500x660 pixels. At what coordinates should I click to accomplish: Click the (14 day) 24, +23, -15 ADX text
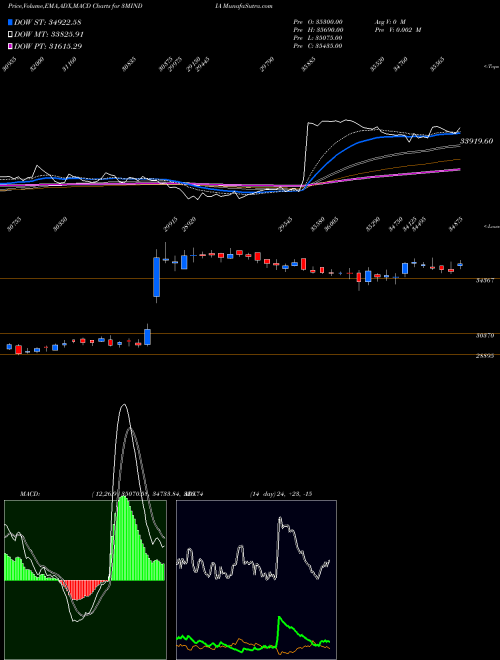pyautogui.click(x=280, y=494)
